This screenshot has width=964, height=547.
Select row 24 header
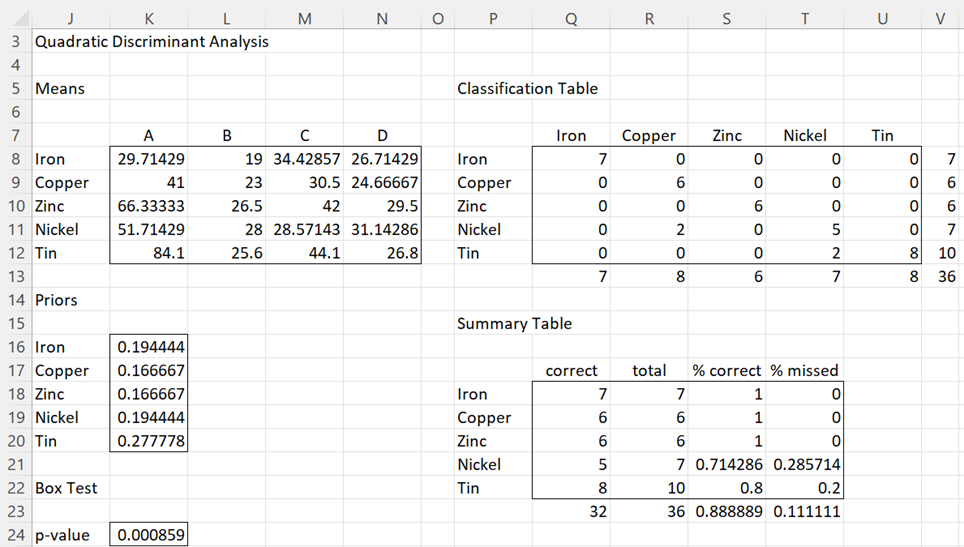[15, 535]
